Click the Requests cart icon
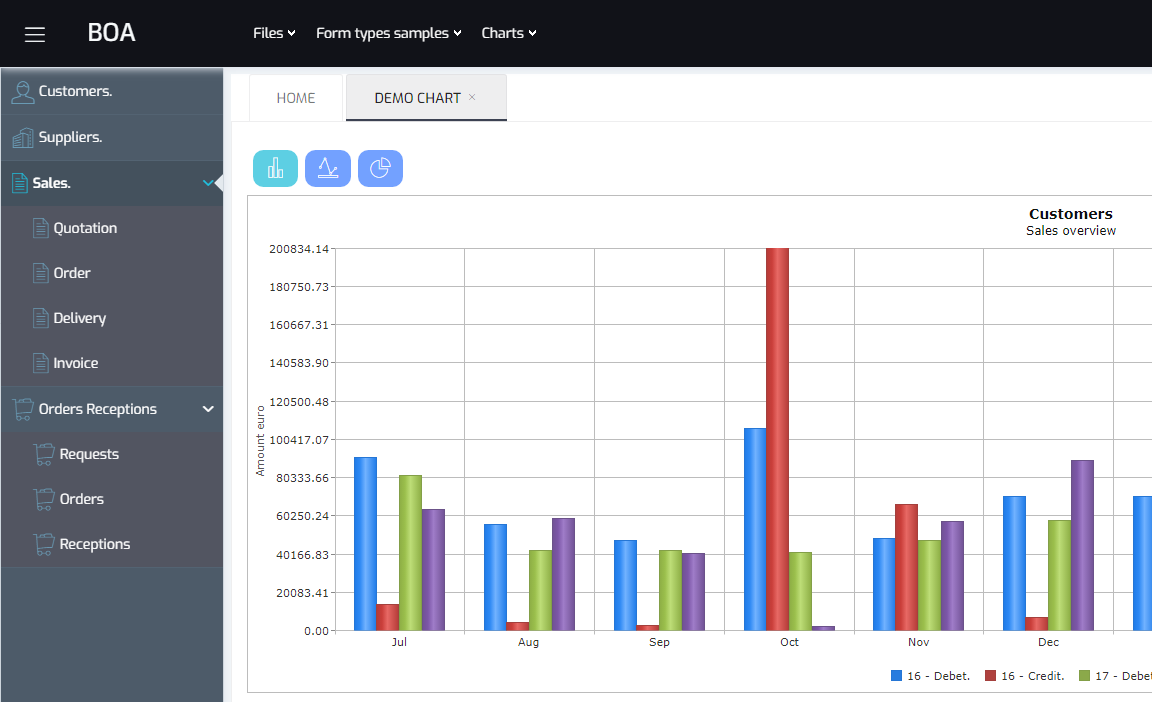Viewport: 1152px width, 702px height. pyautogui.click(x=44, y=455)
